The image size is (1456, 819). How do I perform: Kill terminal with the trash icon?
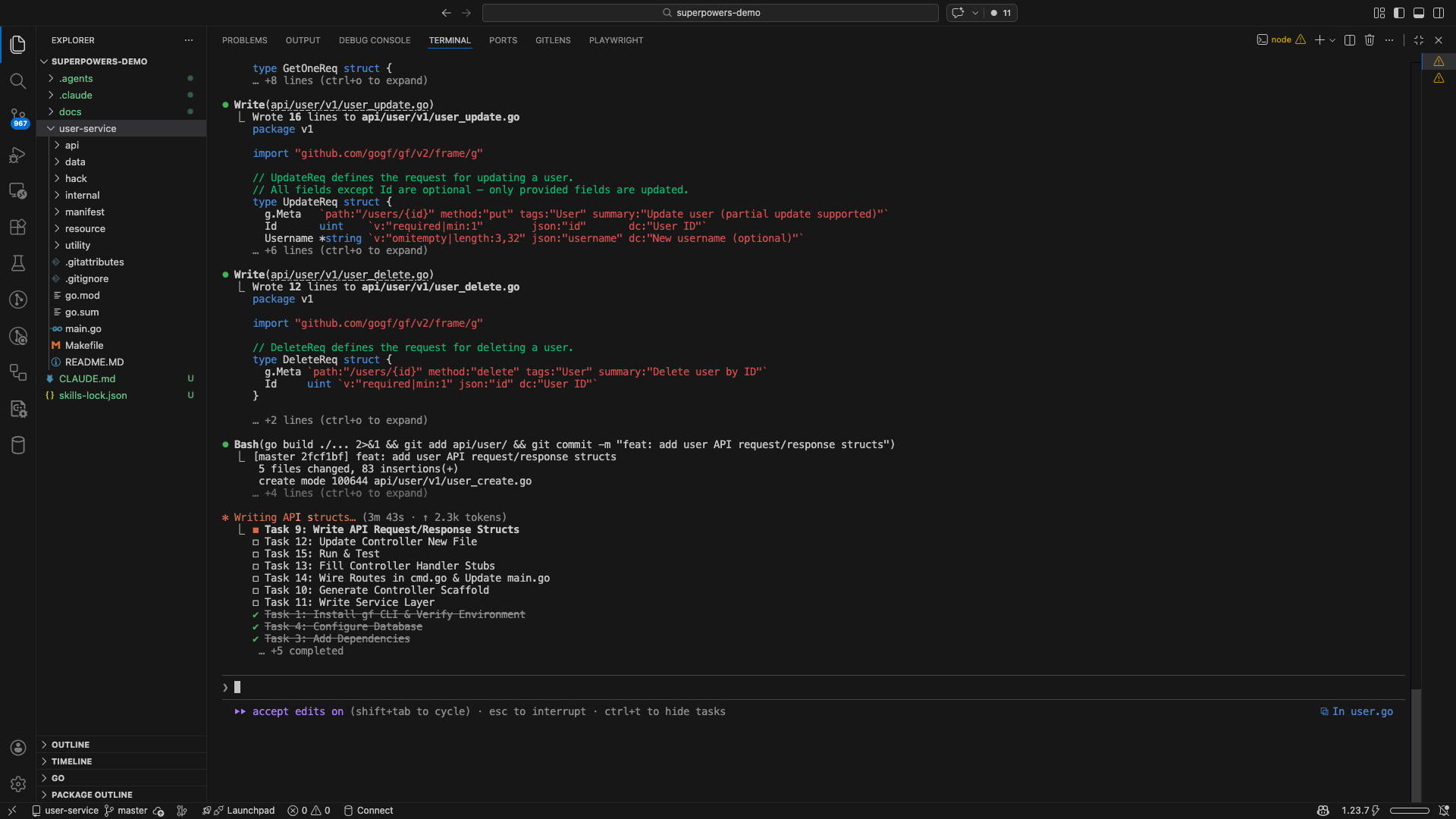pos(1370,40)
